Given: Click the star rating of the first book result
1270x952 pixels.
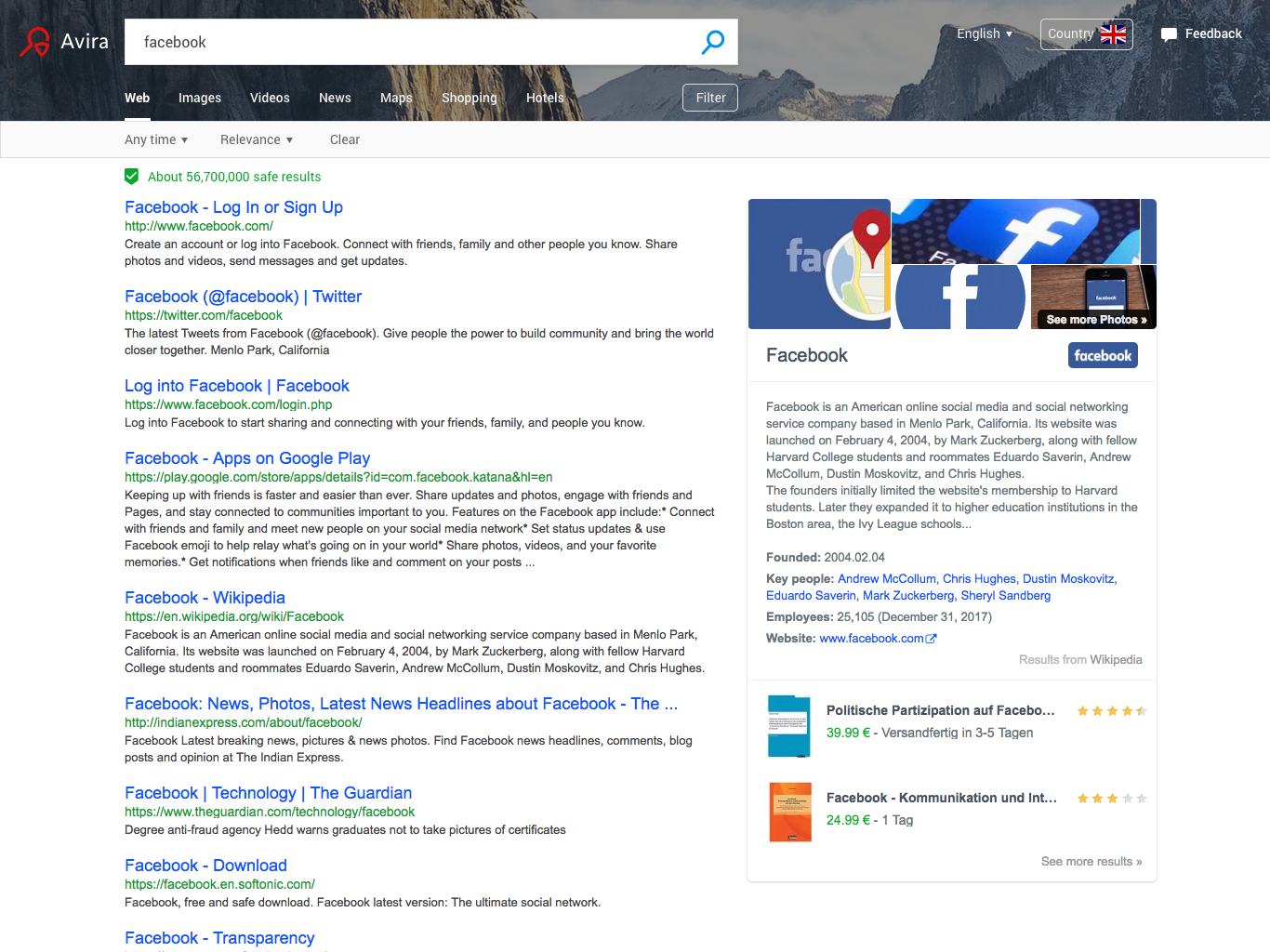Looking at the screenshot, I should (x=1111, y=709).
